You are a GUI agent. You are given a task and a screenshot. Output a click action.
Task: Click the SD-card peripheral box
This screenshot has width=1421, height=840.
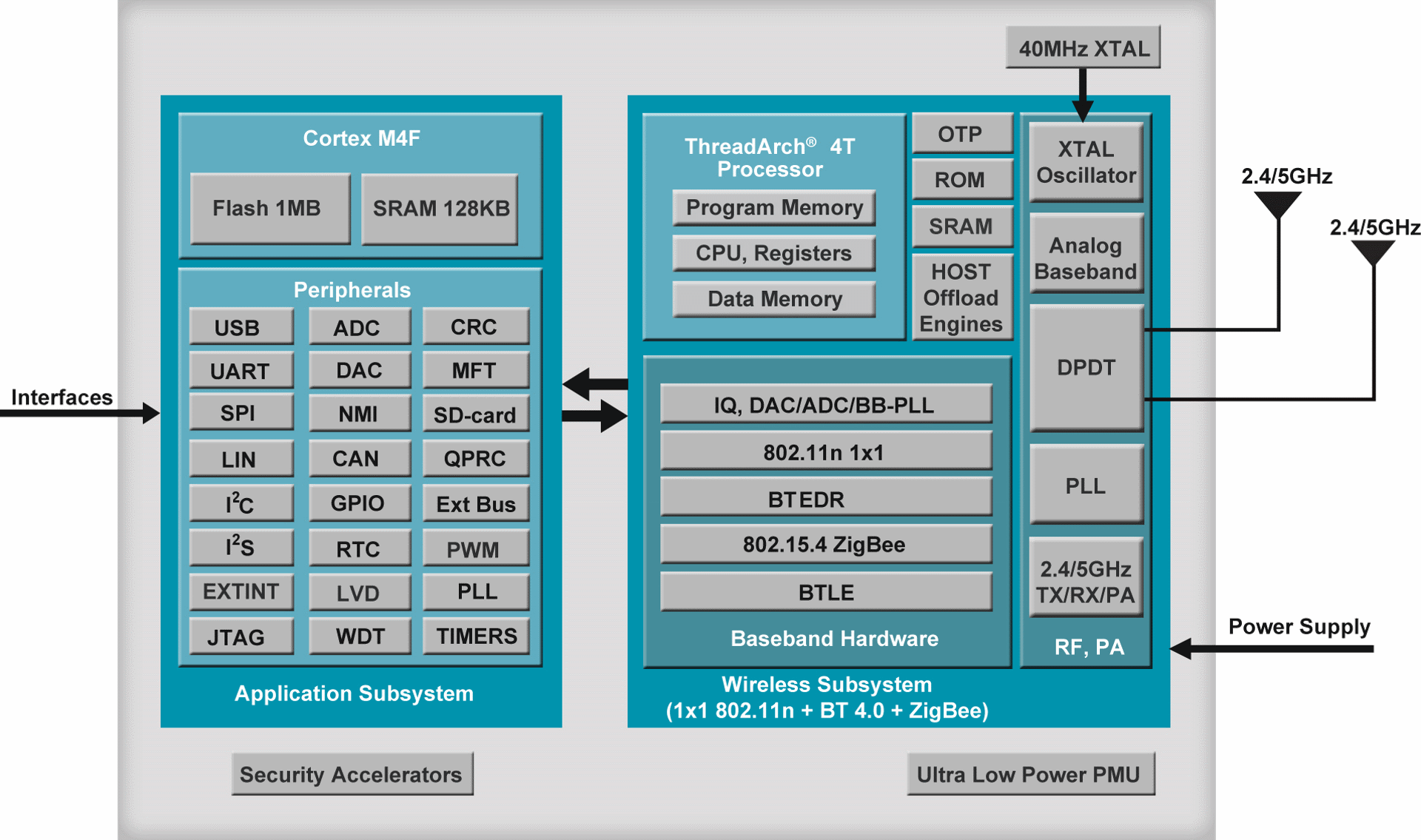[x=476, y=414]
